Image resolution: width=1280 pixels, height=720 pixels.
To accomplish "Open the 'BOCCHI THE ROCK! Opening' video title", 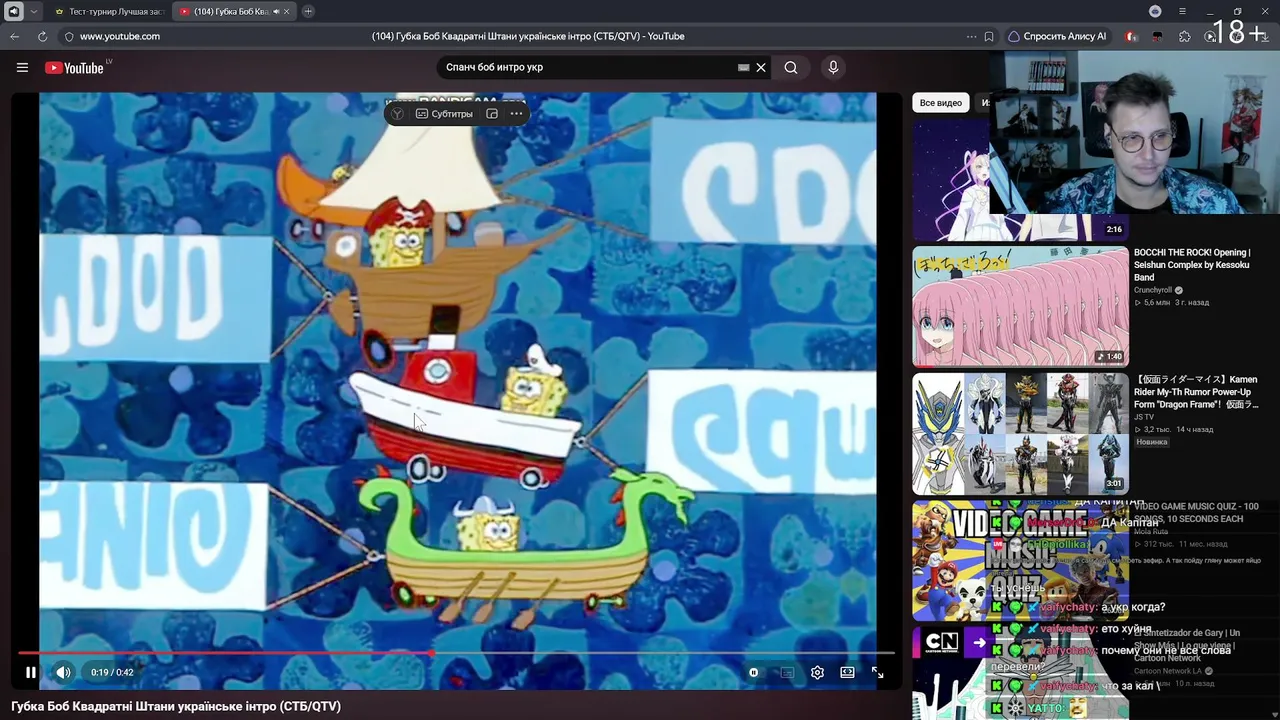I will tap(1192, 265).
